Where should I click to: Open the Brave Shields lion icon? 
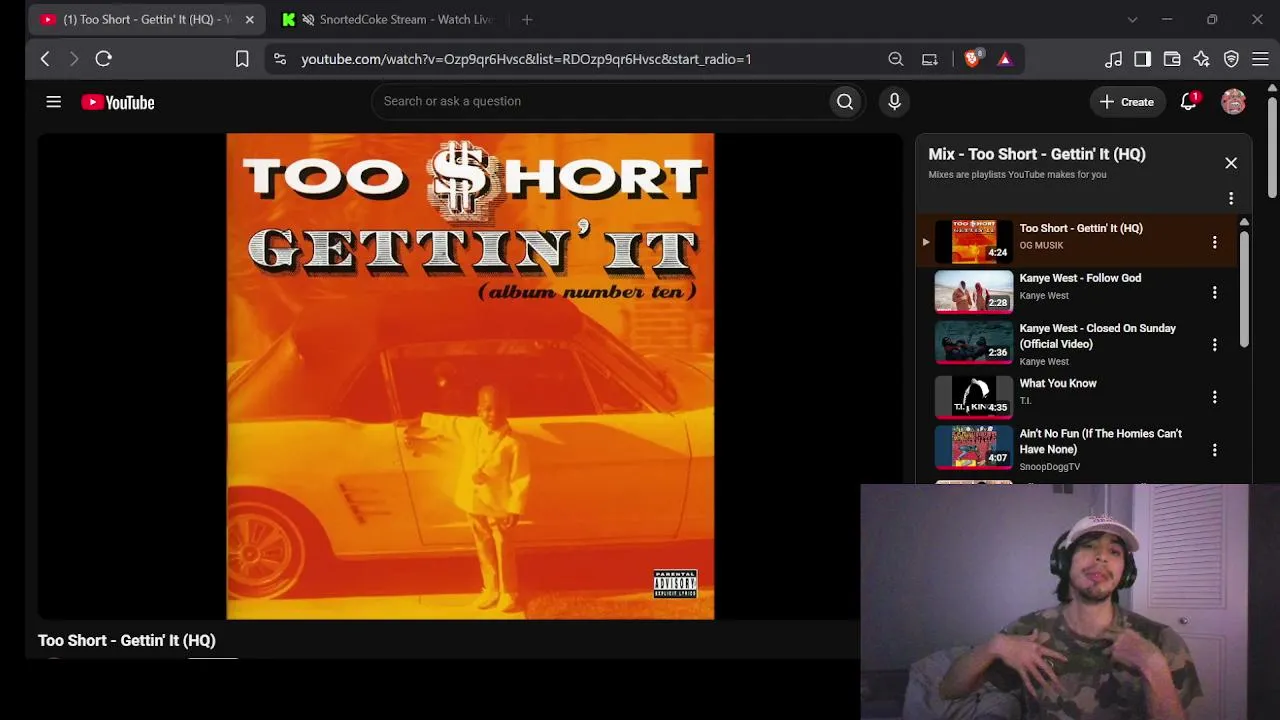(972, 59)
